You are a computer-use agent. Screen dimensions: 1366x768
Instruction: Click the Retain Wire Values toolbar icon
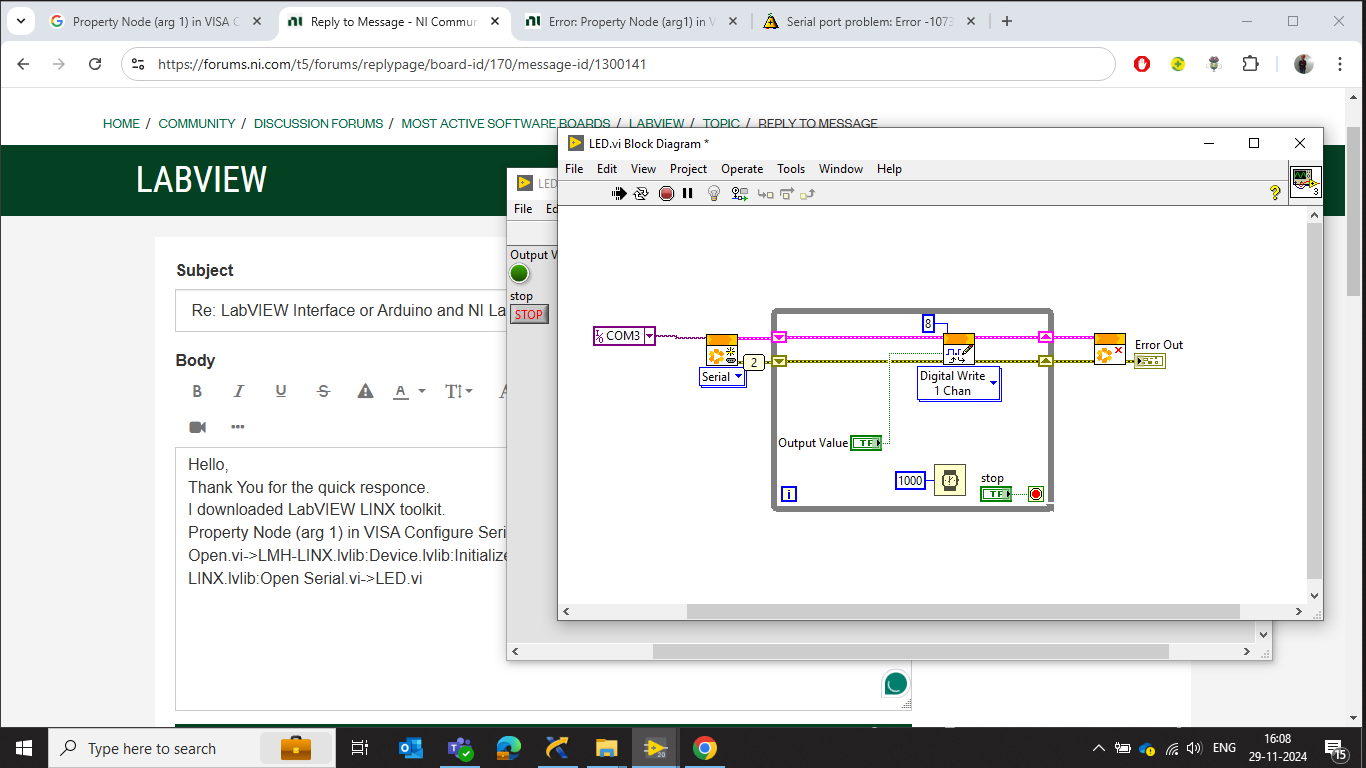coord(741,193)
